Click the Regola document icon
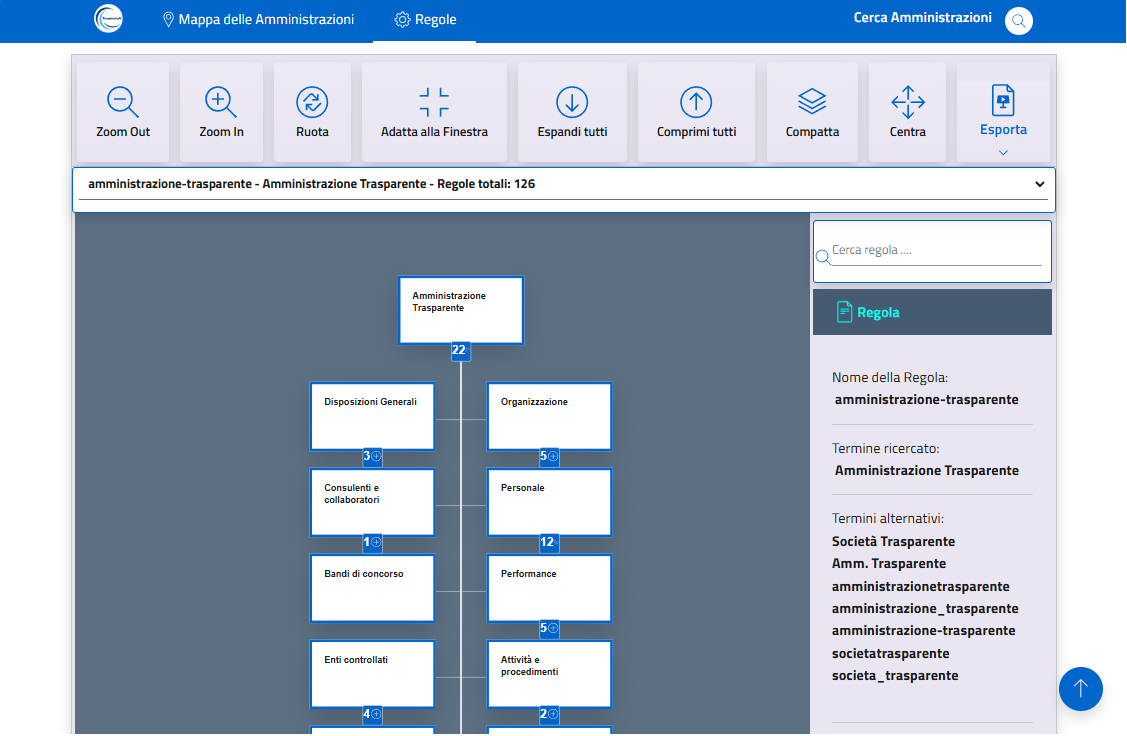 tap(845, 312)
